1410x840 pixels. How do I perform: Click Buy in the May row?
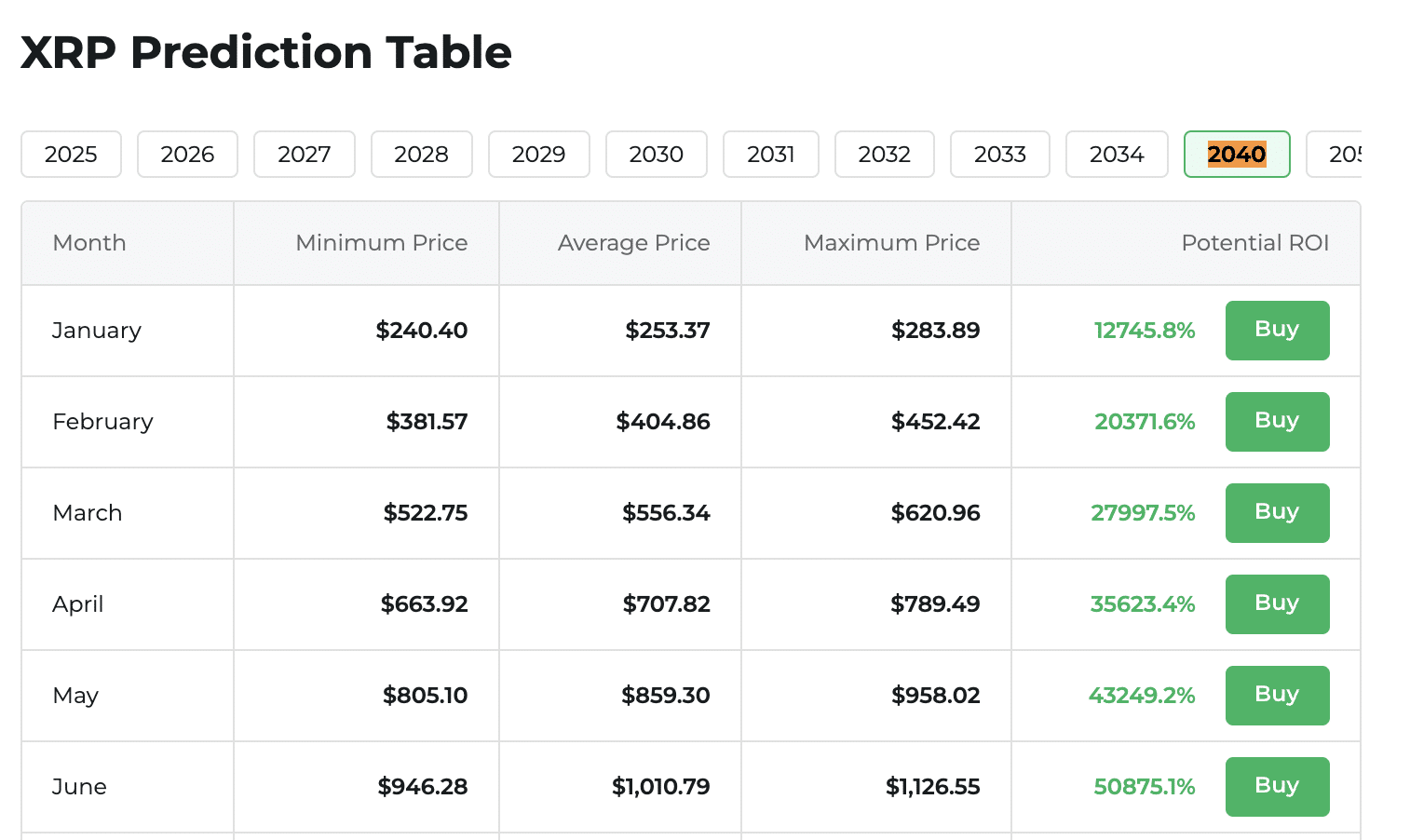[x=1277, y=695]
